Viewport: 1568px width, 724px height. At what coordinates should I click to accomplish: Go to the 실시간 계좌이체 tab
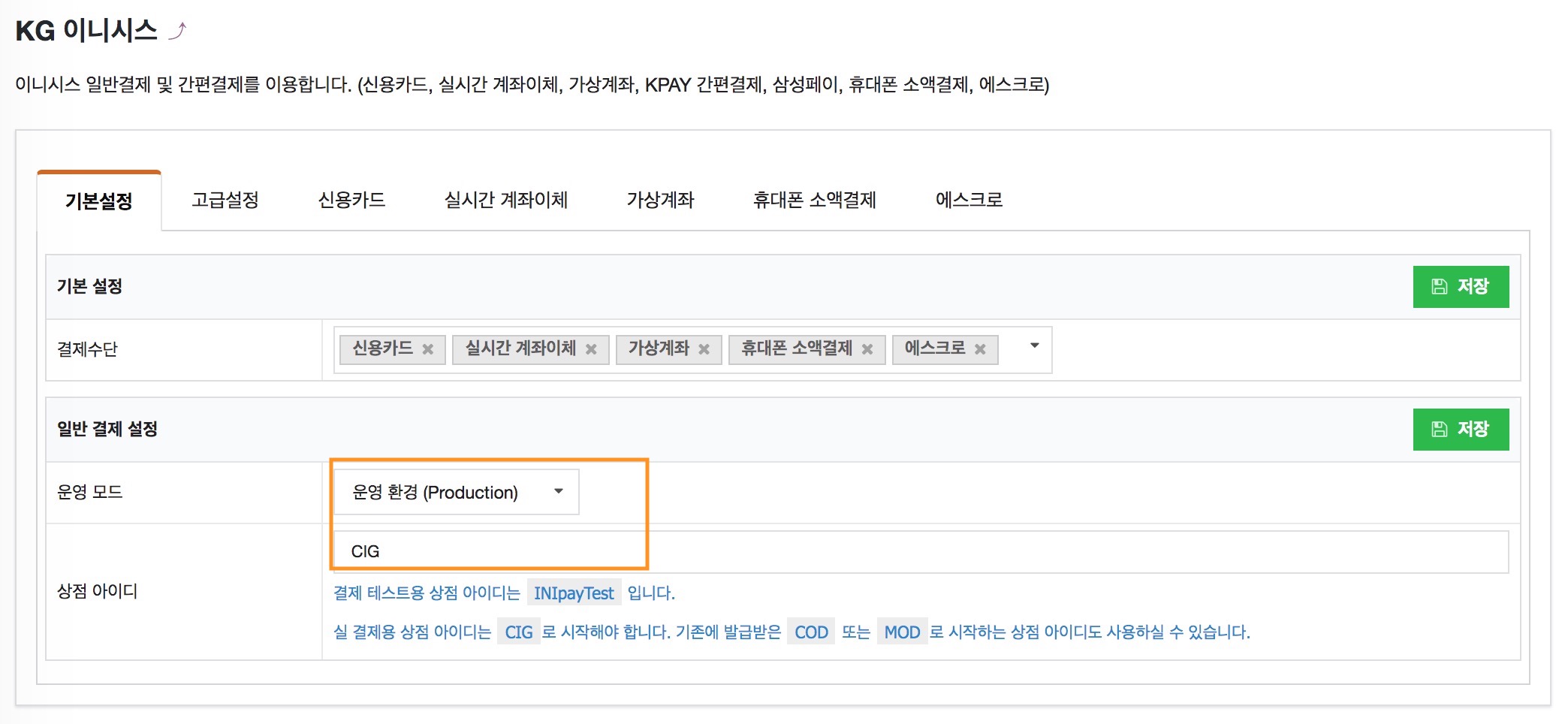505,200
